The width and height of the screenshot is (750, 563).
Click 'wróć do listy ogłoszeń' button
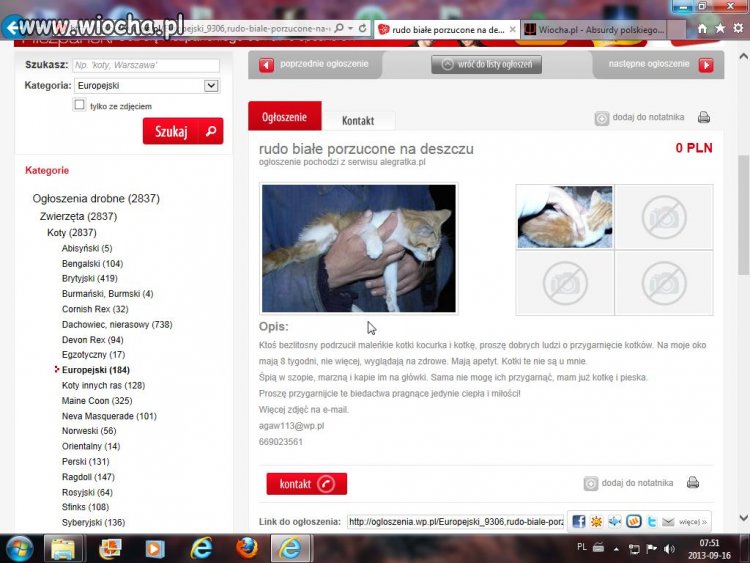[x=486, y=64]
